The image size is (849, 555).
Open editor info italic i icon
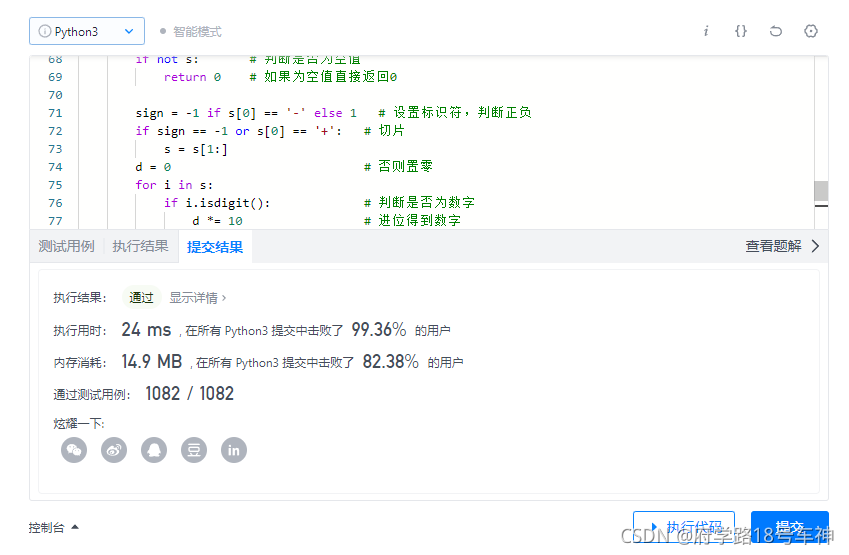[706, 31]
